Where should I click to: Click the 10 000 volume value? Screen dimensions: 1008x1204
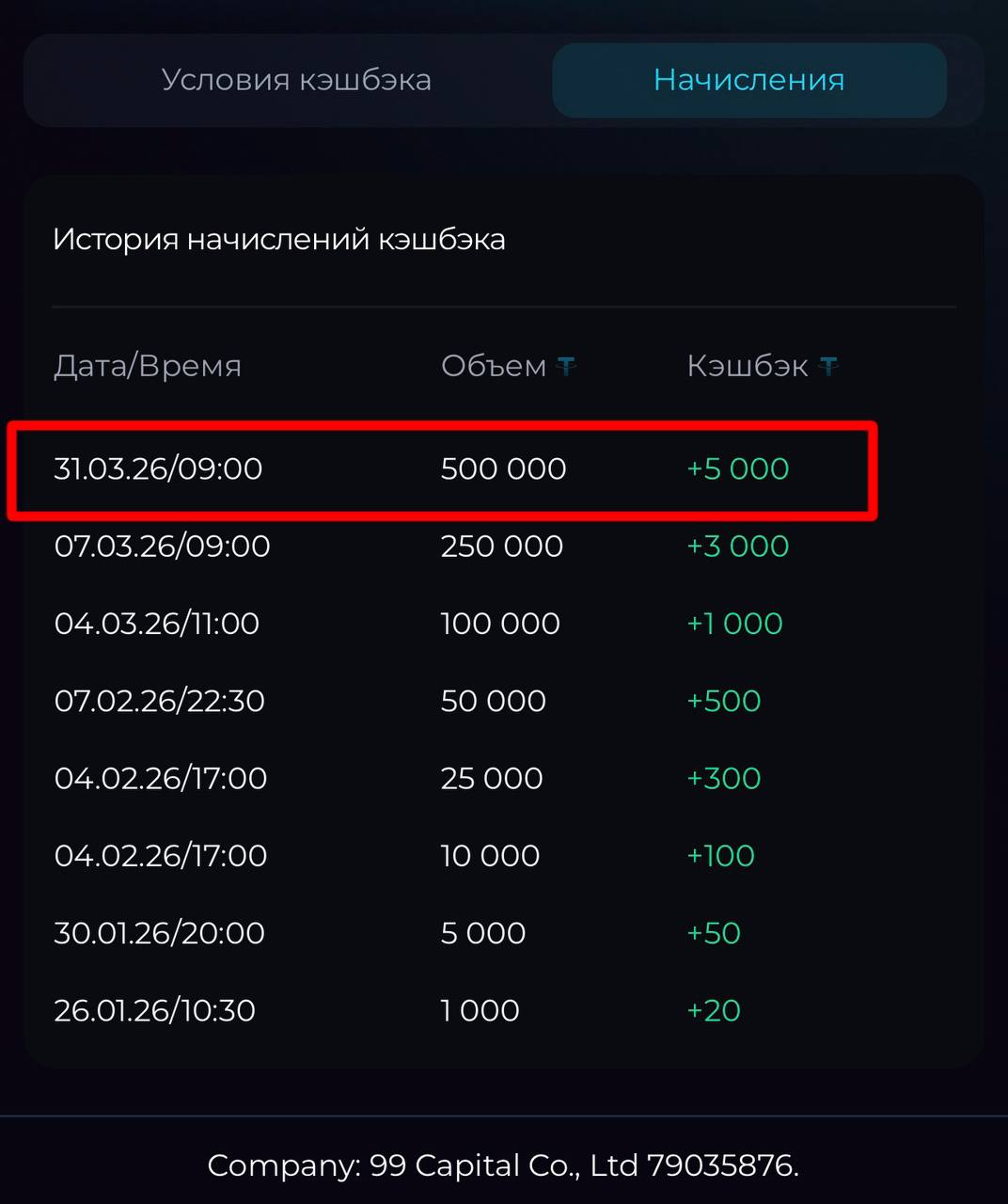tap(490, 856)
